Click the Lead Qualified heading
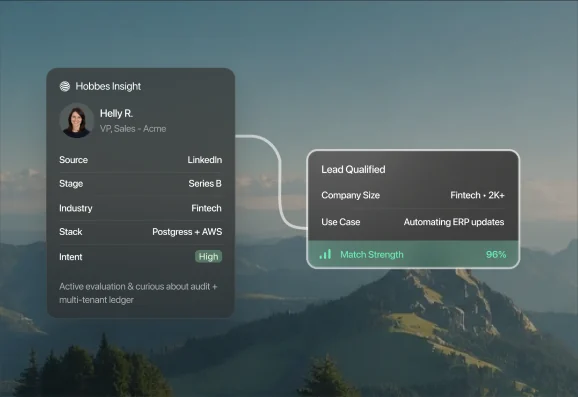578x397 pixels. pos(353,170)
